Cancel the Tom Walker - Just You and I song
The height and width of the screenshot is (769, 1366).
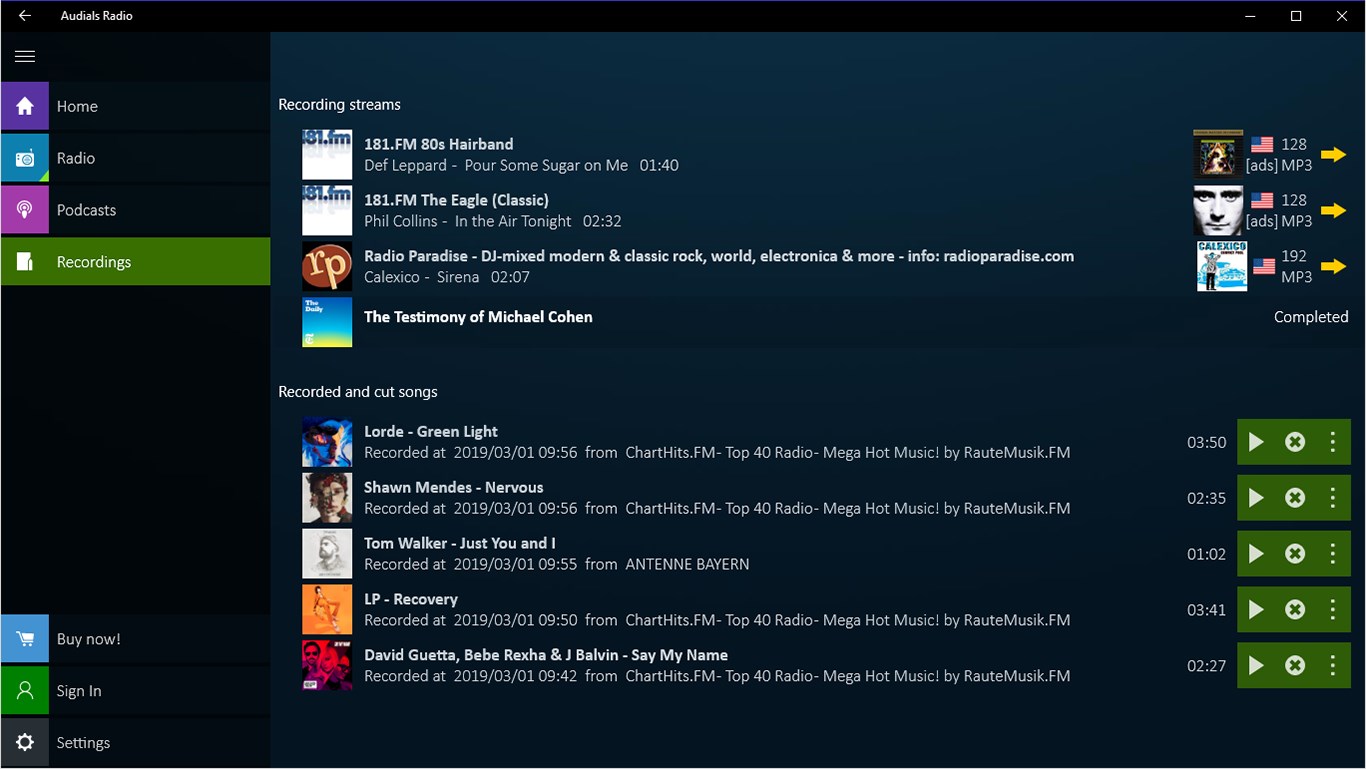tap(1294, 553)
